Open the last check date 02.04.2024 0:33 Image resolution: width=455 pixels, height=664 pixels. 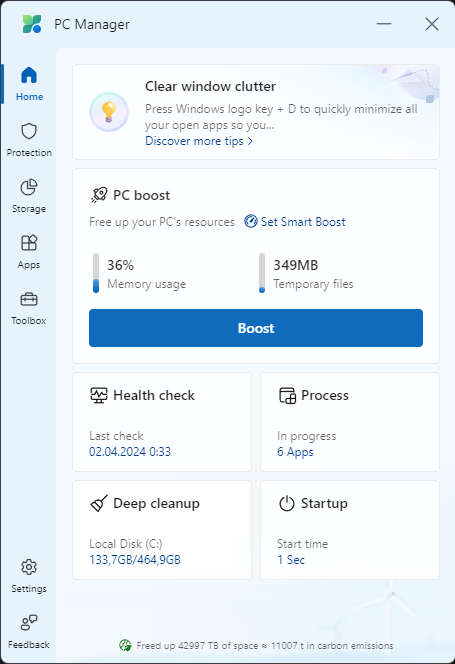coord(130,452)
